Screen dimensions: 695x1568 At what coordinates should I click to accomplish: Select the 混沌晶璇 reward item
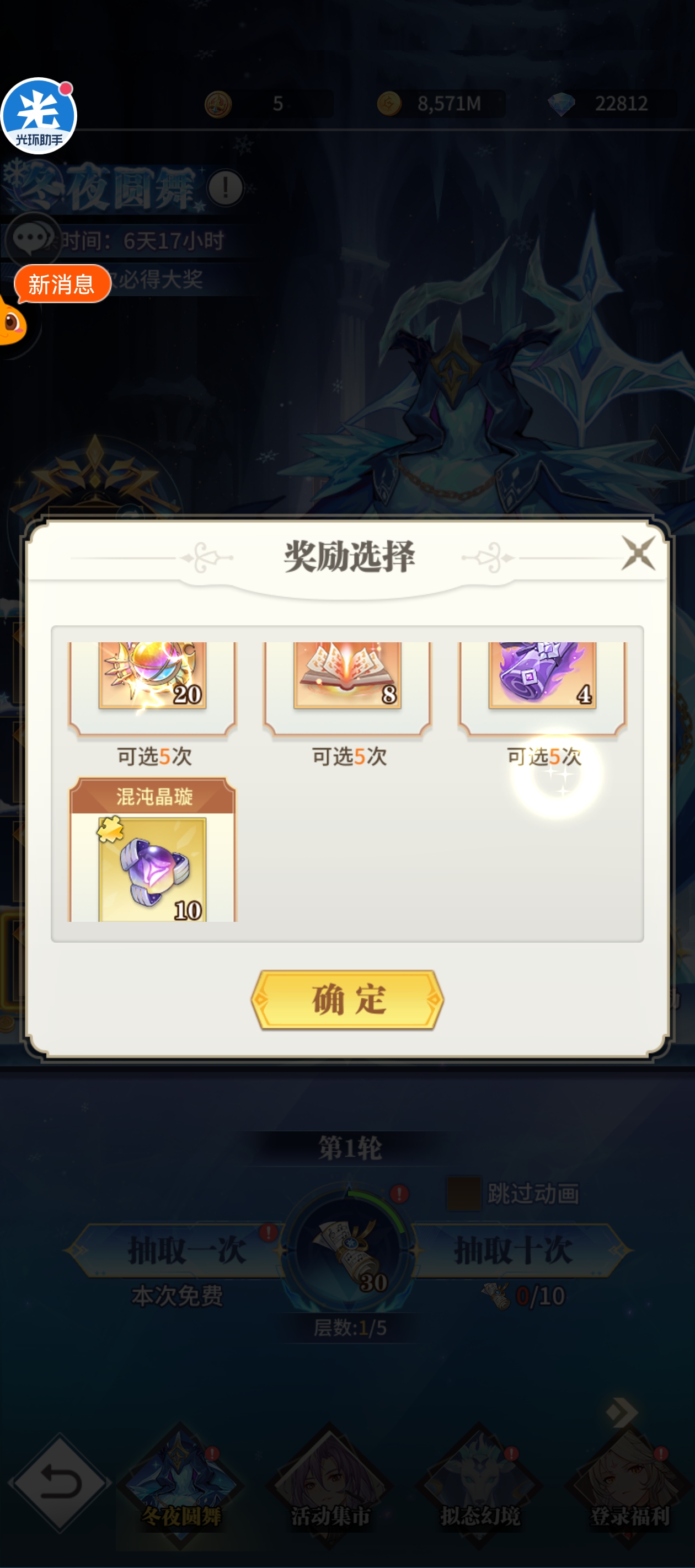click(152, 849)
